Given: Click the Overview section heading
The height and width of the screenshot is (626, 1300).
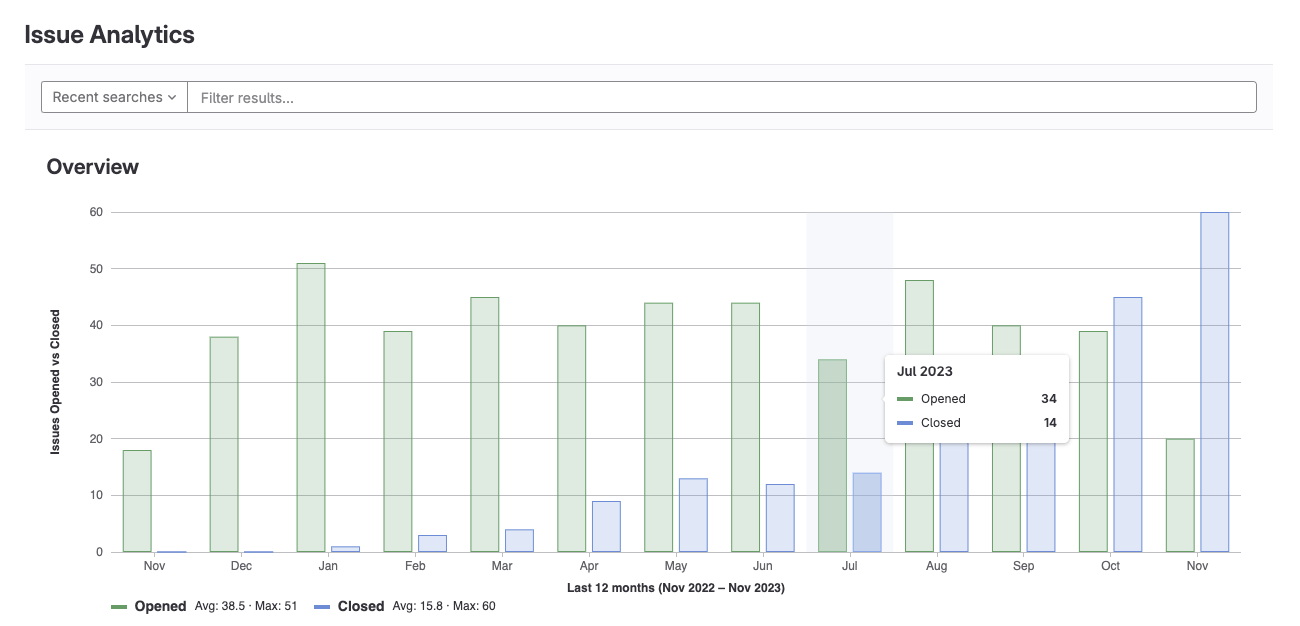Looking at the screenshot, I should (x=92, y=167).
